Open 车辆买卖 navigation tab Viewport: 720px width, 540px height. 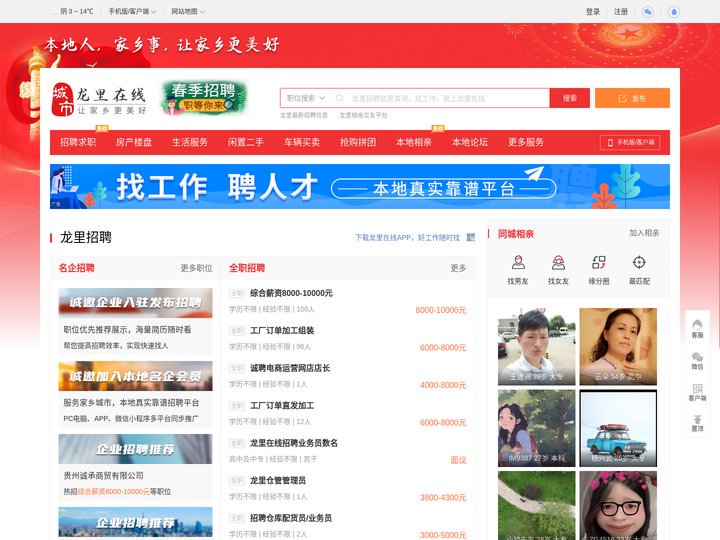pyautogui.click(x=302, y=142)
